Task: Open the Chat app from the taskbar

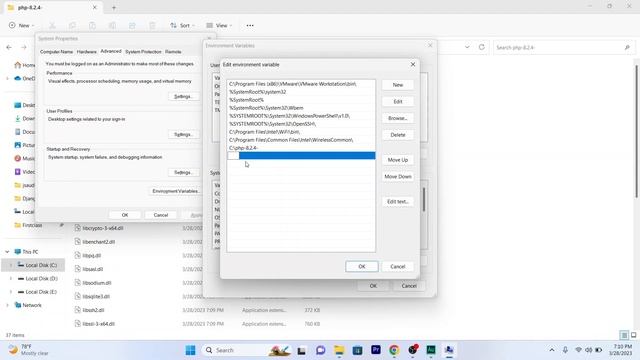Action: coord(320,350)
